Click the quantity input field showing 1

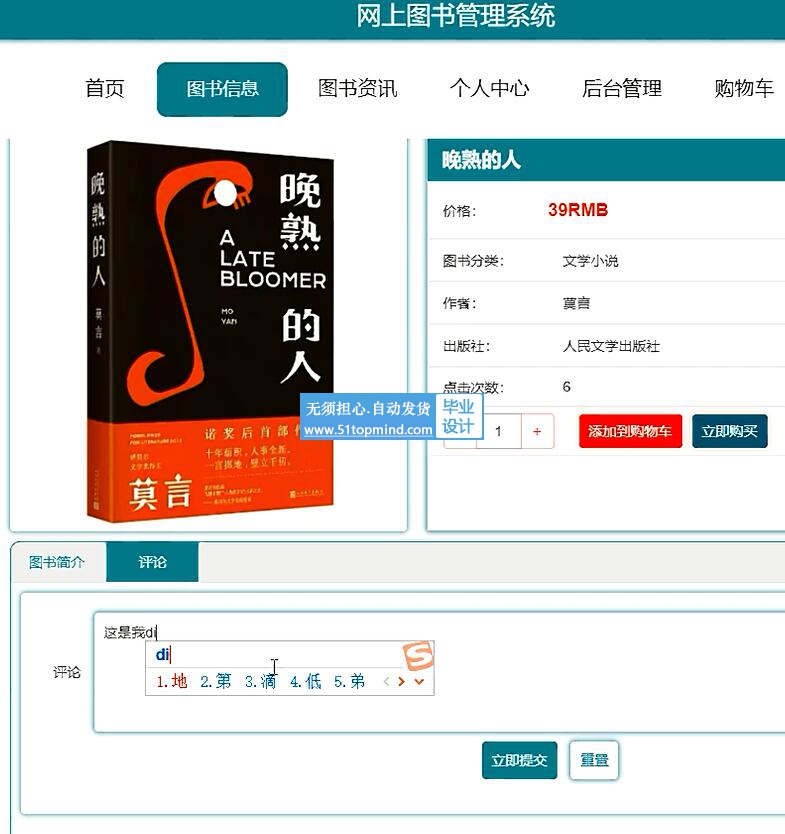tap(499, 431)
